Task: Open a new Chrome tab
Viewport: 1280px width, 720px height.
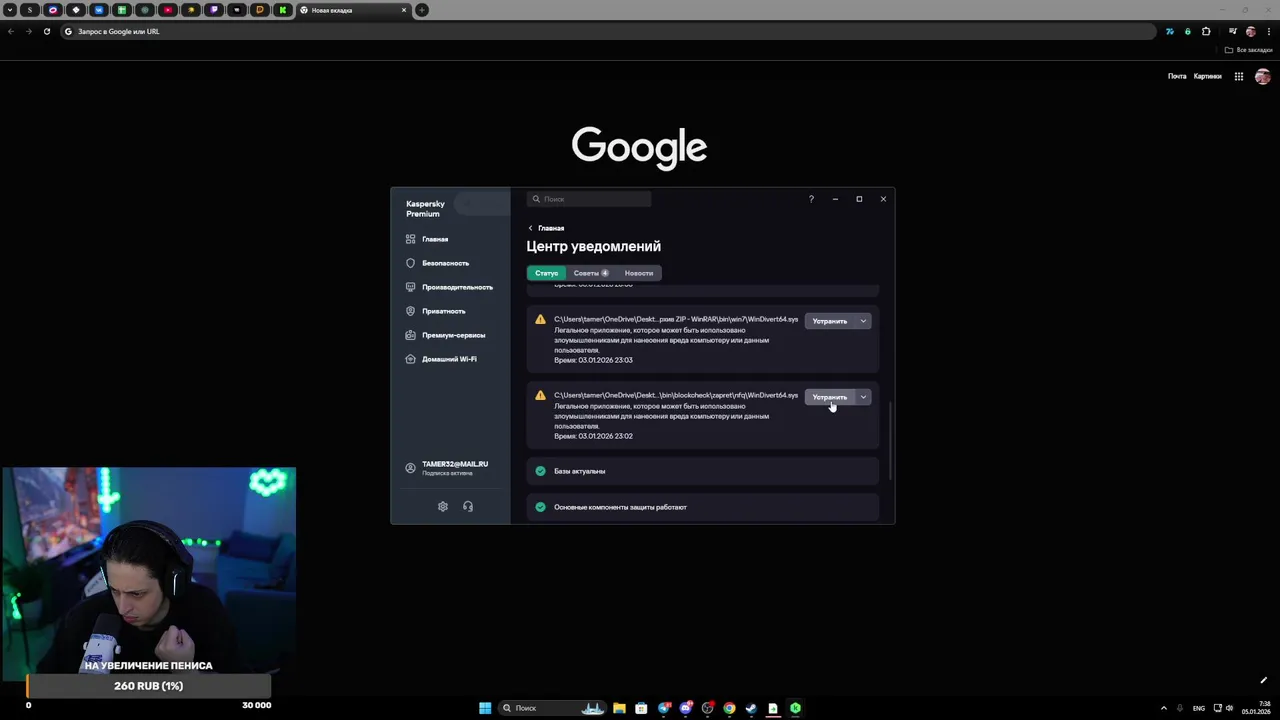Action: coord(422,10)
